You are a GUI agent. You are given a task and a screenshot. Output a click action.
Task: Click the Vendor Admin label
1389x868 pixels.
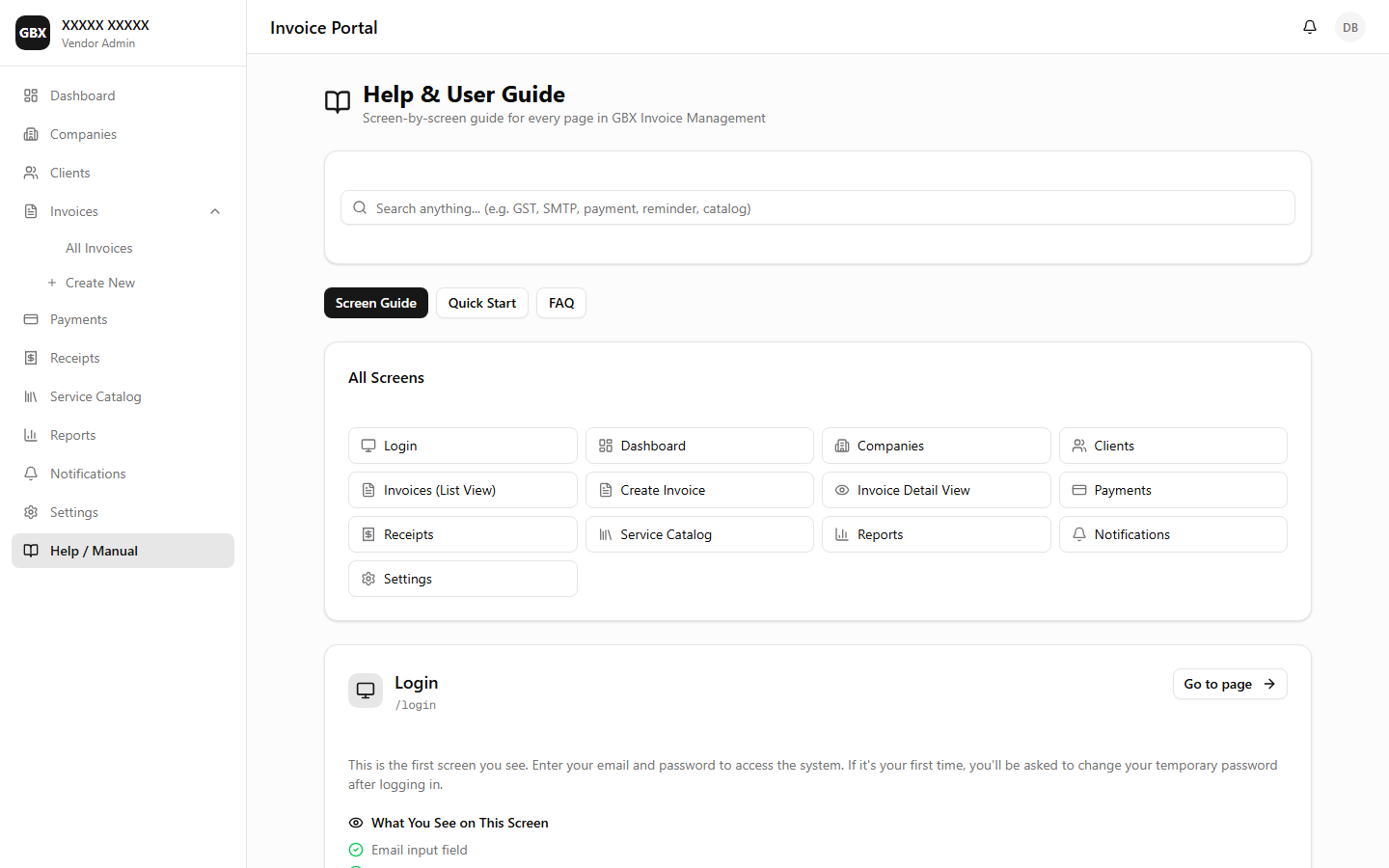coord(98,43)
